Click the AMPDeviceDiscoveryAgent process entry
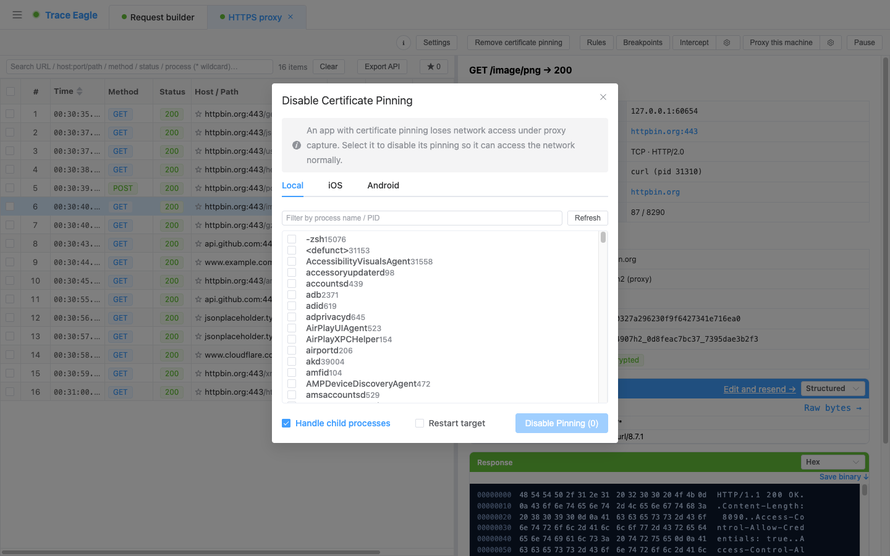The width and height of the screenshot is (890, 556). [368, 384]
